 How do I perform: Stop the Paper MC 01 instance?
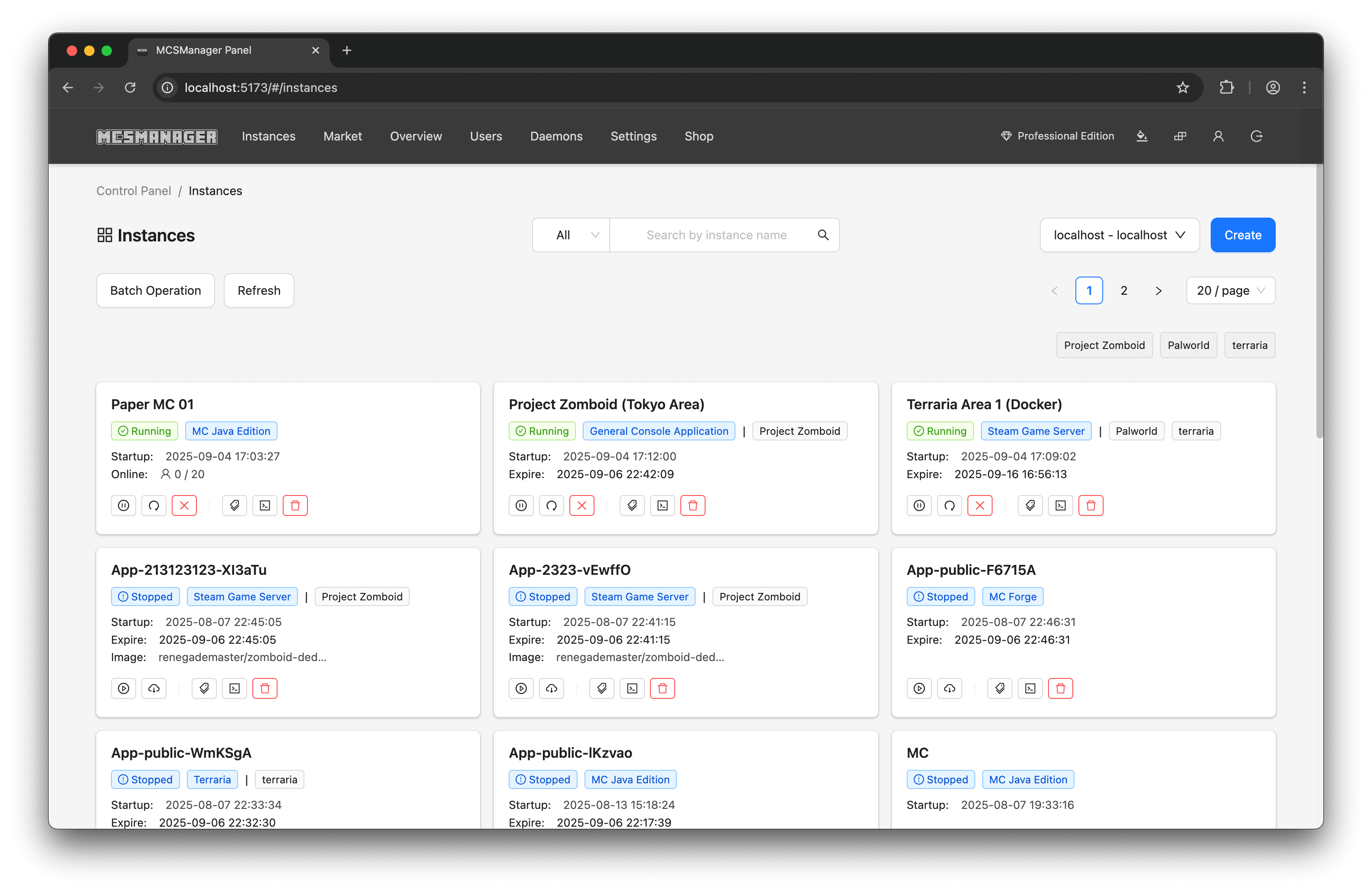[123, 505]
